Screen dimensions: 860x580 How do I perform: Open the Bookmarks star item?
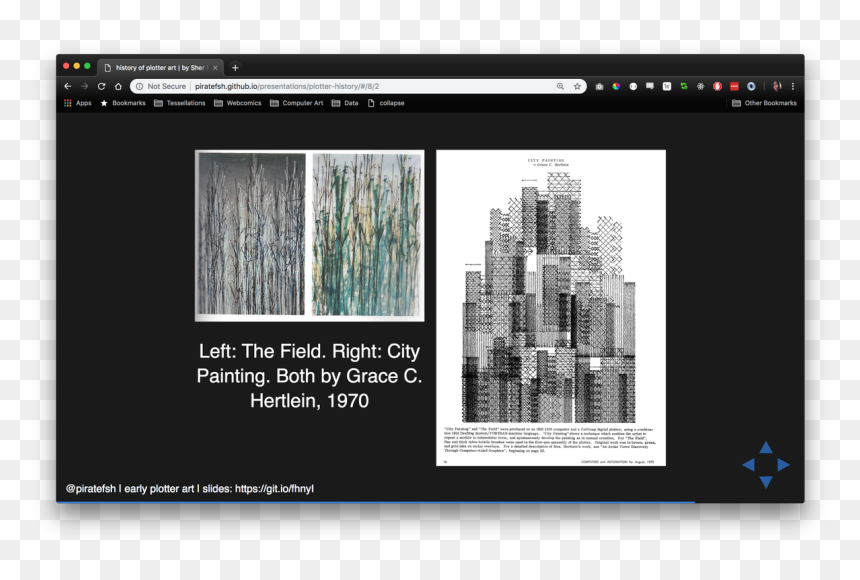[x=123, y=103]
